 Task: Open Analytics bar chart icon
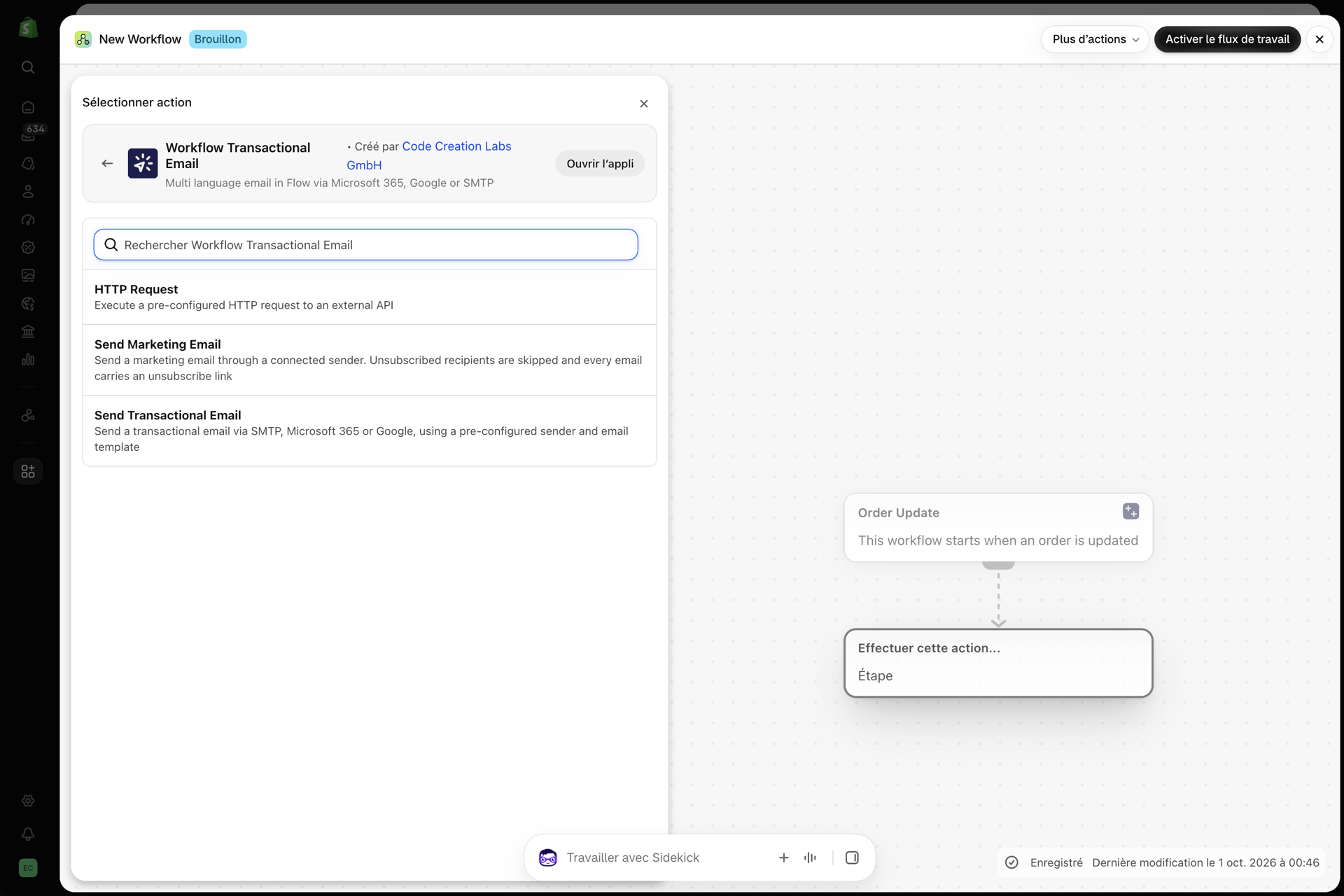click(28, 359)
